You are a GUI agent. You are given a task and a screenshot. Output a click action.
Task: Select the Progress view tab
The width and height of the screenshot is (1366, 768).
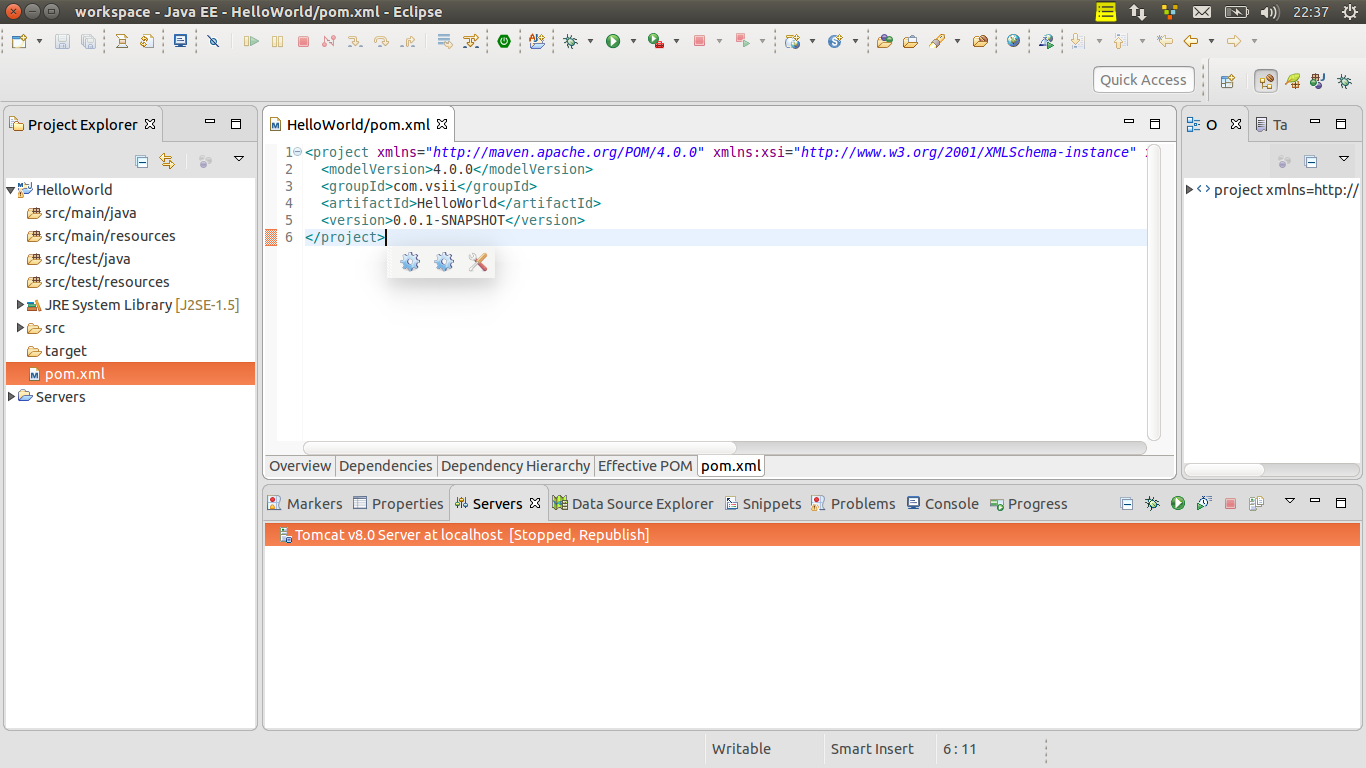1028,504
